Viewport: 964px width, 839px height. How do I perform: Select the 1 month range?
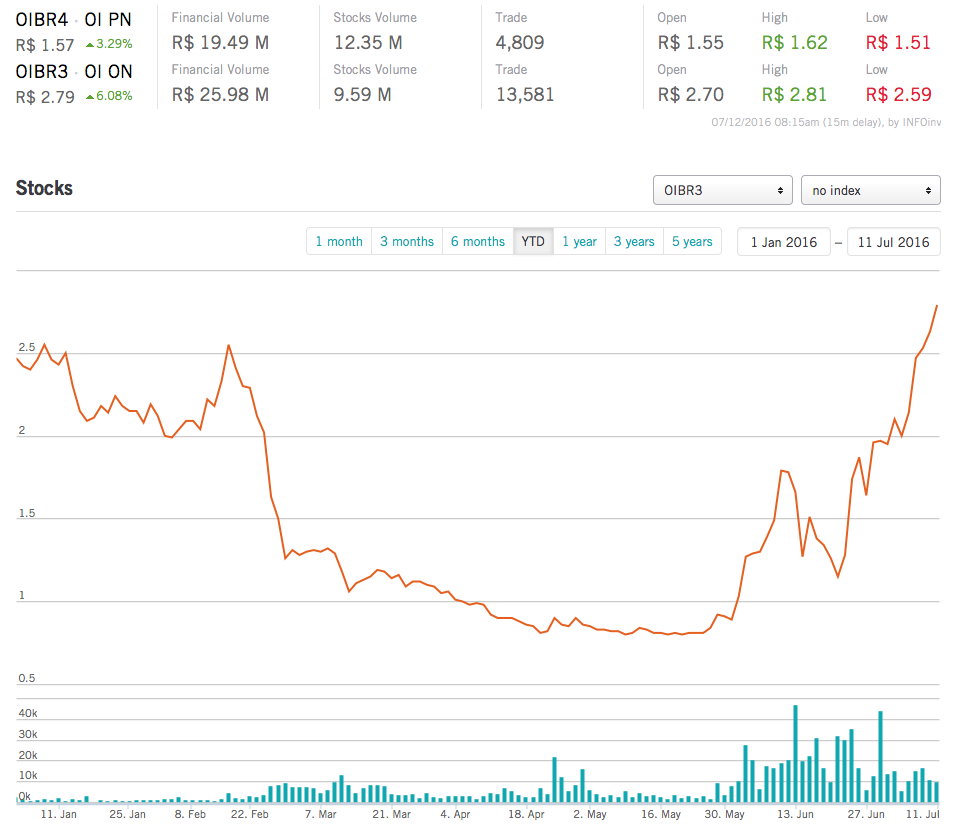[339, 242]
